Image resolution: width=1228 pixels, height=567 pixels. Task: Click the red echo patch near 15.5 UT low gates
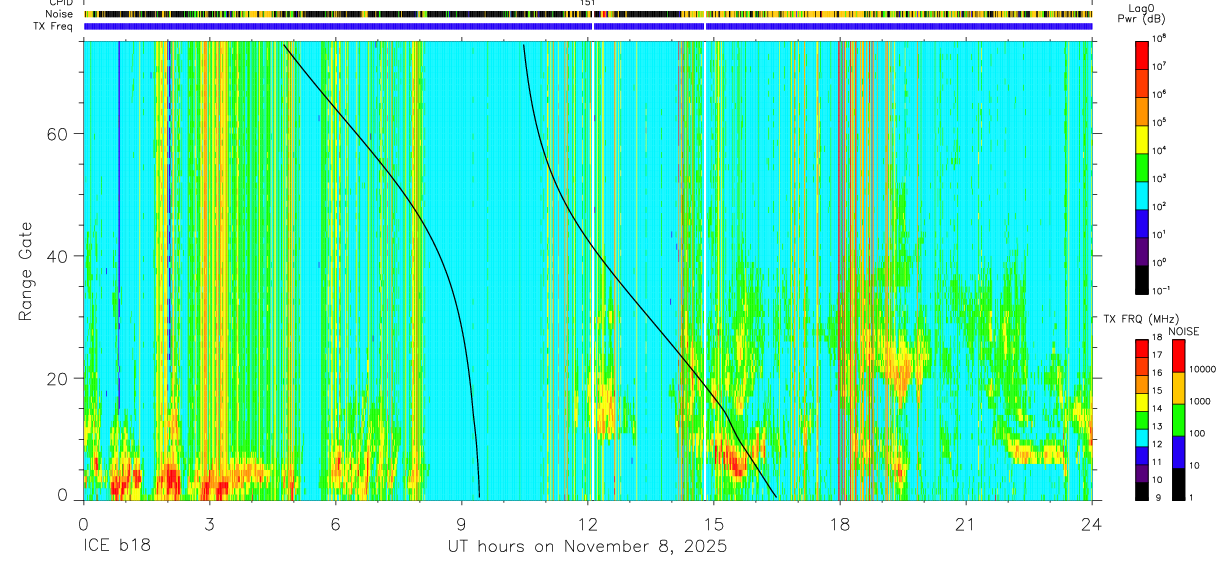pos(735,462)
